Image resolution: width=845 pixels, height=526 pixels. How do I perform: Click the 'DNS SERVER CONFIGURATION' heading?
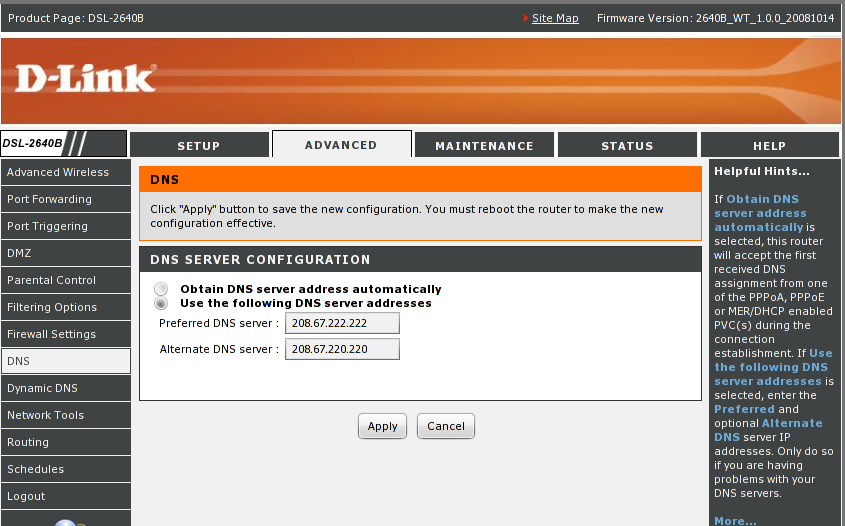coord(260,260)
